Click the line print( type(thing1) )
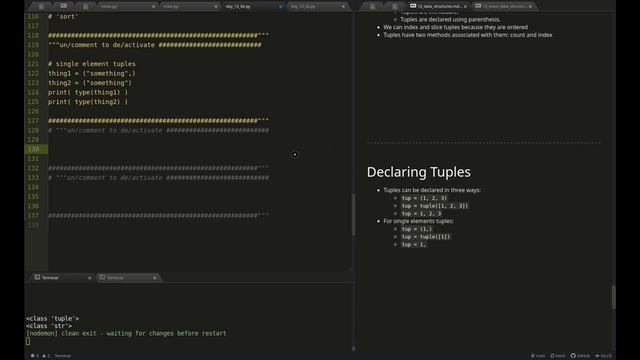This screenshot has width=640, height=360. click(88, 93)
